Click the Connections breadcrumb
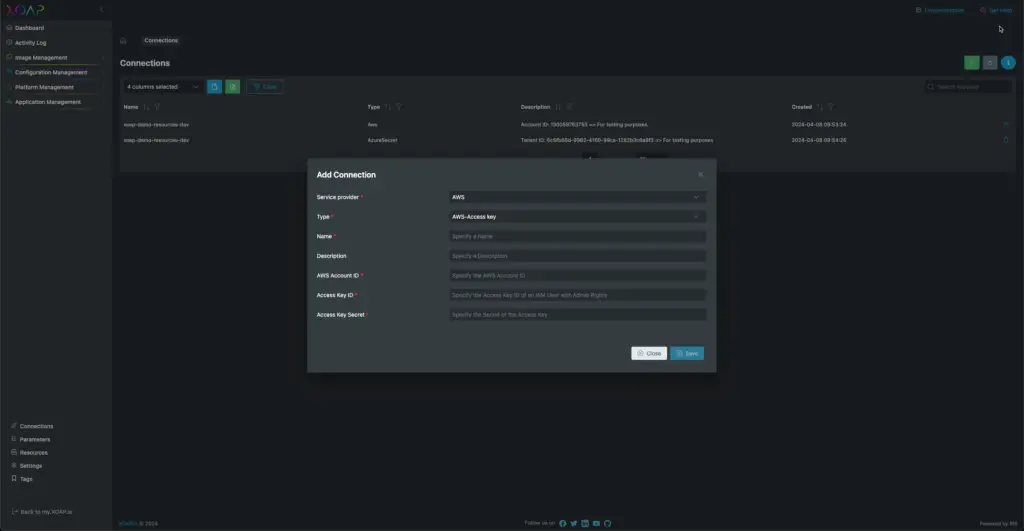This screenshot has width=1024, height=531. tap(161, 40)
